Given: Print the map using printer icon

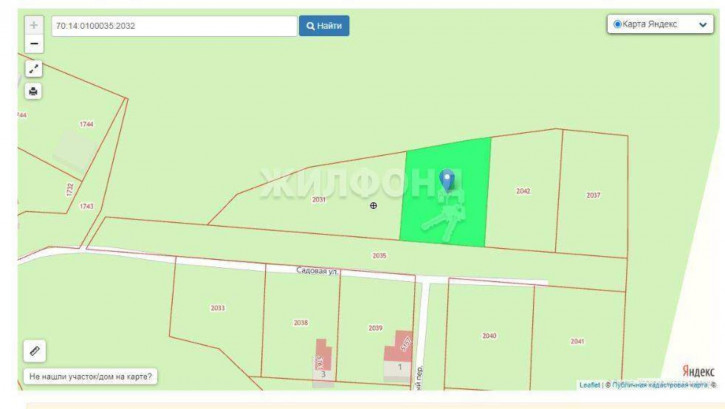Looking at the screenshot, I should pos(33,91).
